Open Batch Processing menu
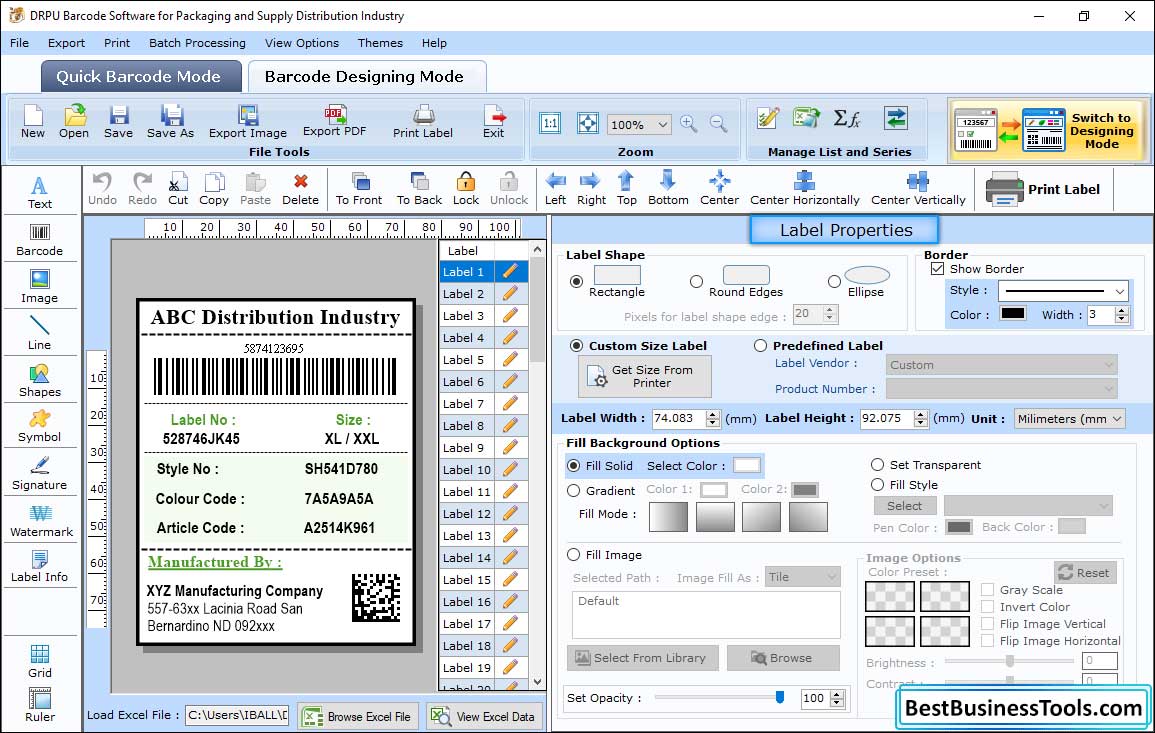This screenshot has width=1155, height=733. click(x=197, y=43)
